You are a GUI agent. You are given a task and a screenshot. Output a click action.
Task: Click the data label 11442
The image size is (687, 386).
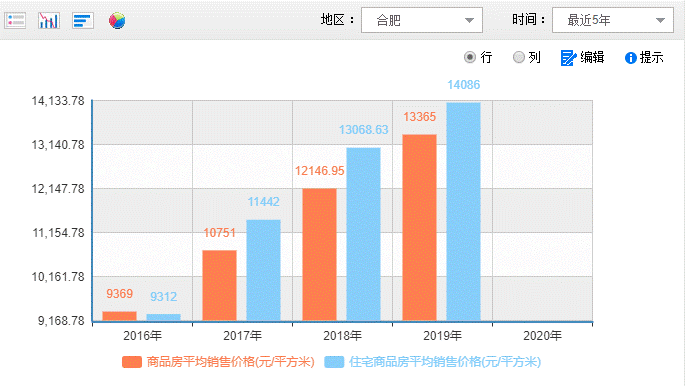(x=263, y=202)
